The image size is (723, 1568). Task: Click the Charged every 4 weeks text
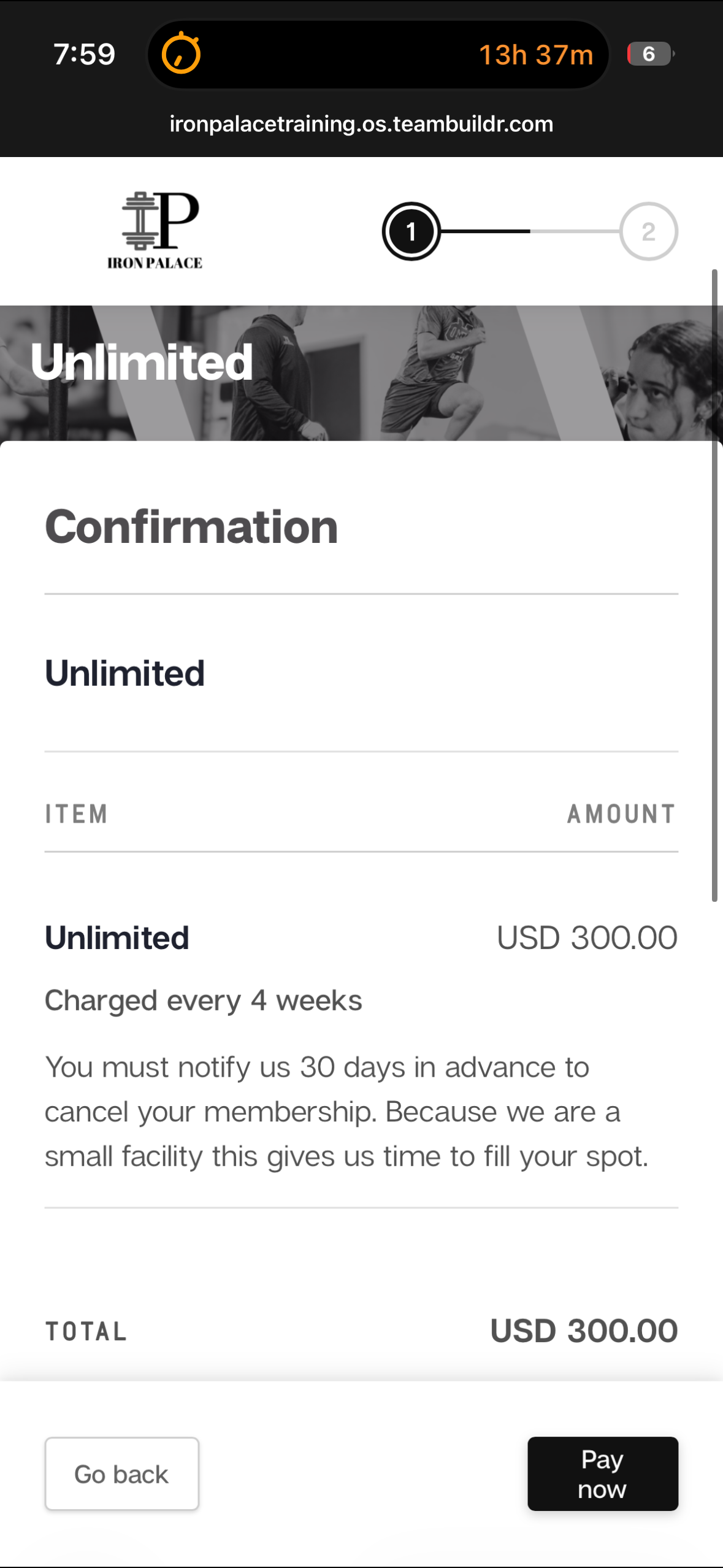(x=203, y=1001)
